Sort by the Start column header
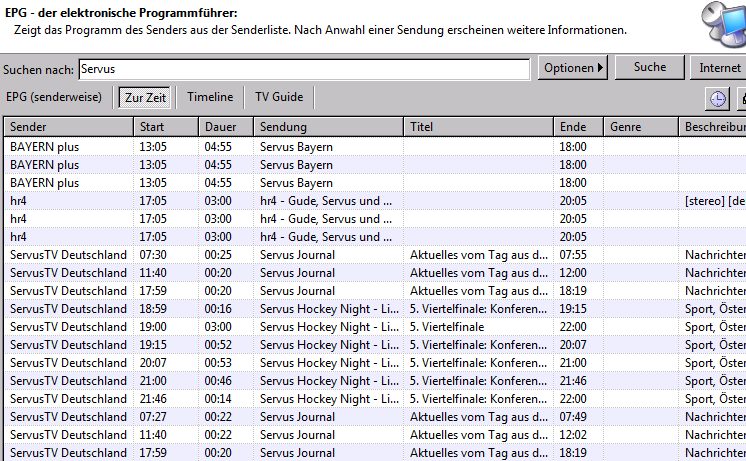The height and width of the screenshot is (461, 746). point(166,127)
